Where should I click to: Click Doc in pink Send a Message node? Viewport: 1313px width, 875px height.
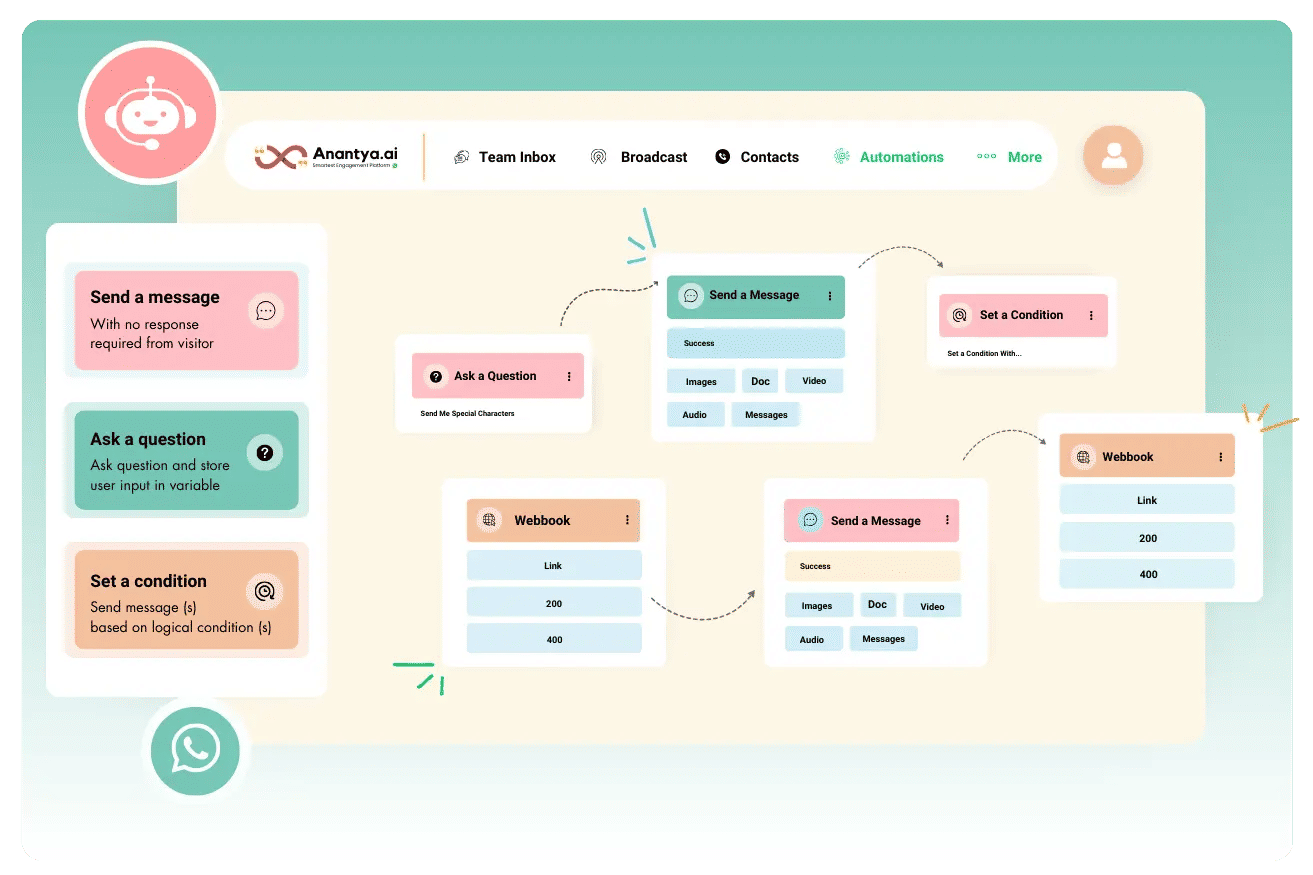(x=877, y=604)
